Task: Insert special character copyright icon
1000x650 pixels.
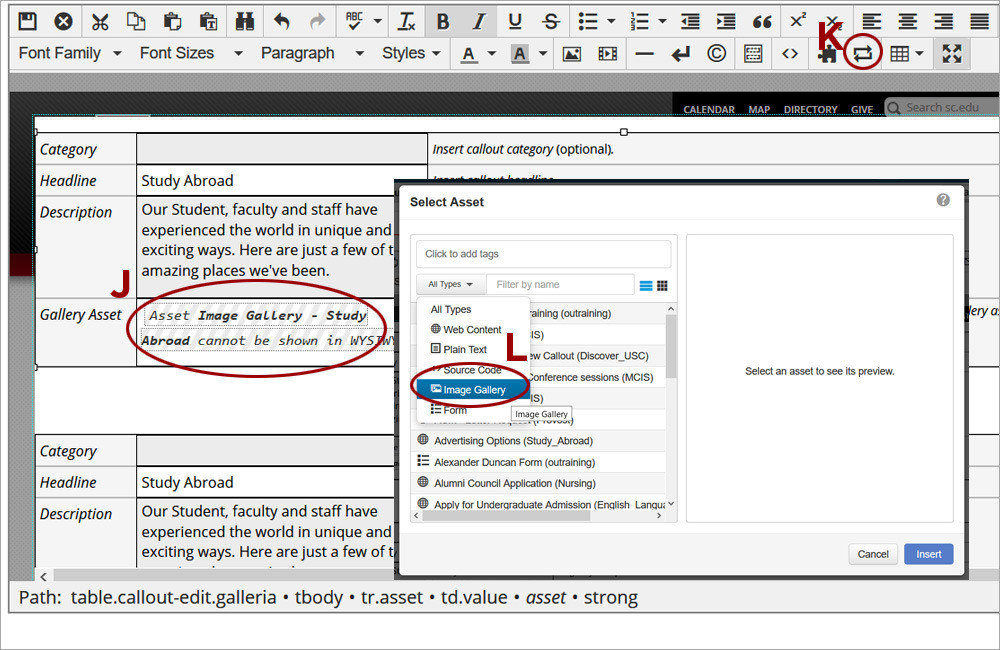Action: [717, 54]
